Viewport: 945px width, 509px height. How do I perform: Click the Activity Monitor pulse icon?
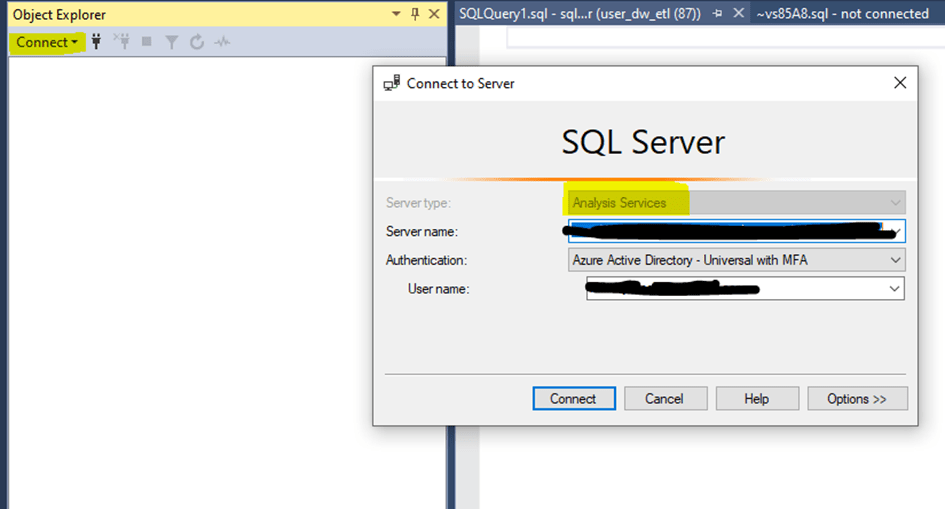[222, 42]
